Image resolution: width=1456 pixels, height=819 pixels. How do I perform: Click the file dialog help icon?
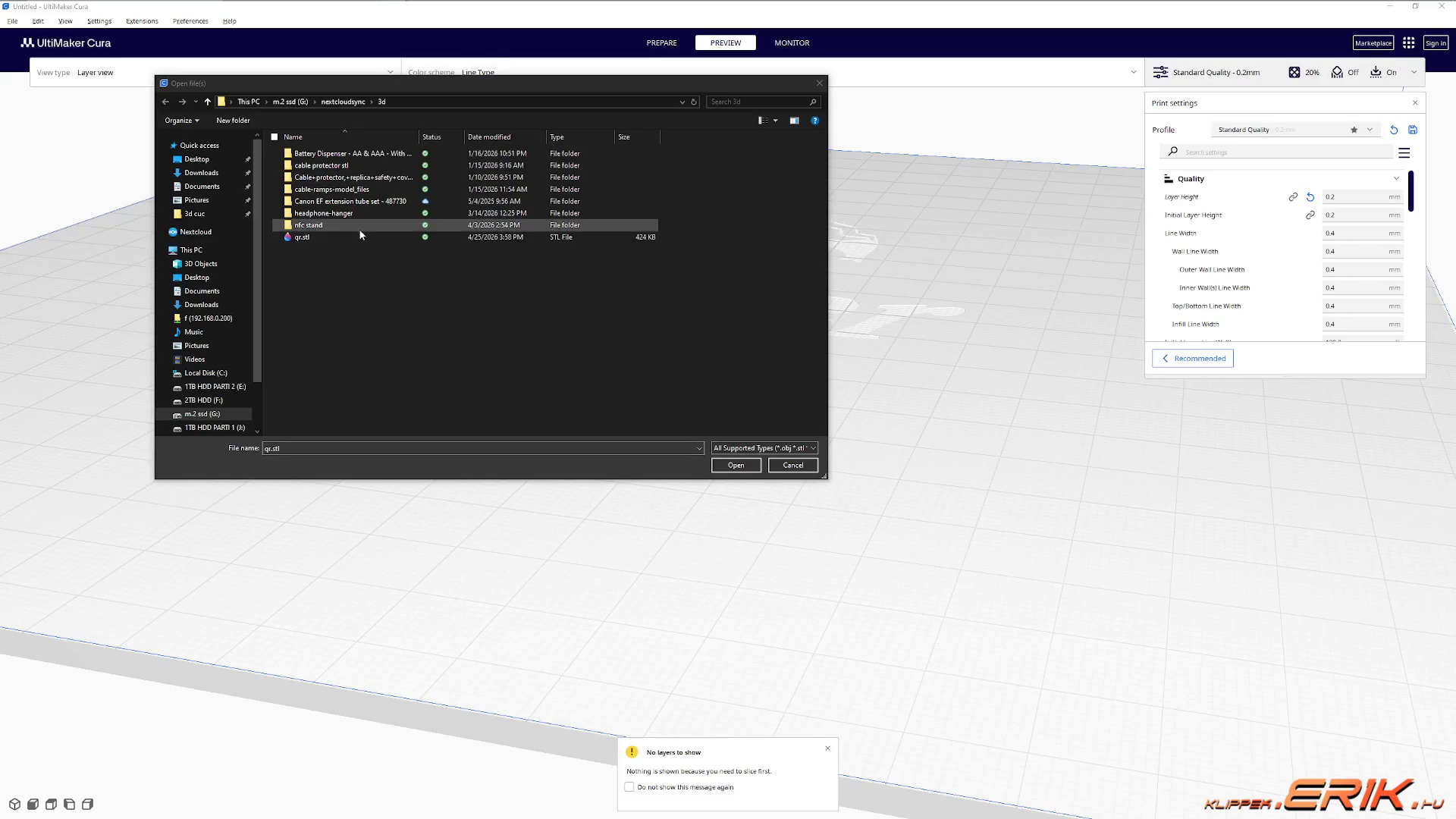point(814,121)
